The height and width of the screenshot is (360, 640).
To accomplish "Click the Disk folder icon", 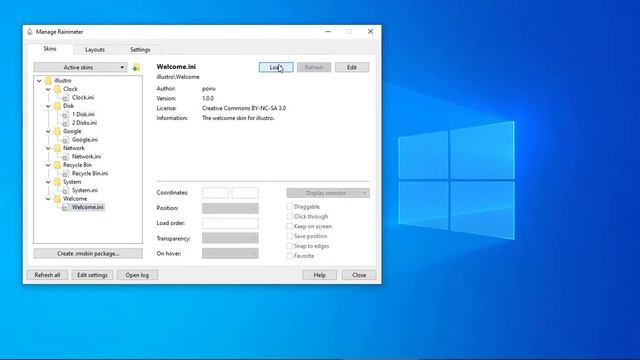I will click(x=58, y=106).
